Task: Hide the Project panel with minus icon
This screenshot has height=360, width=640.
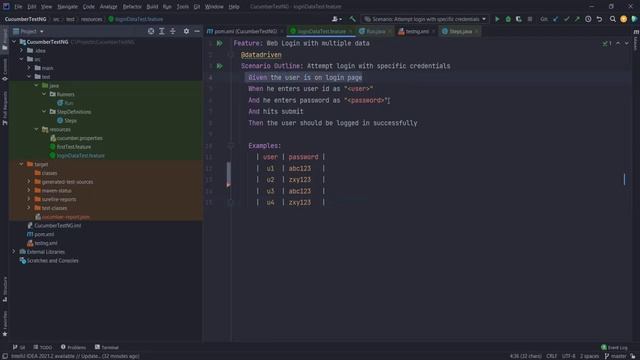Action: coord(197,31)
